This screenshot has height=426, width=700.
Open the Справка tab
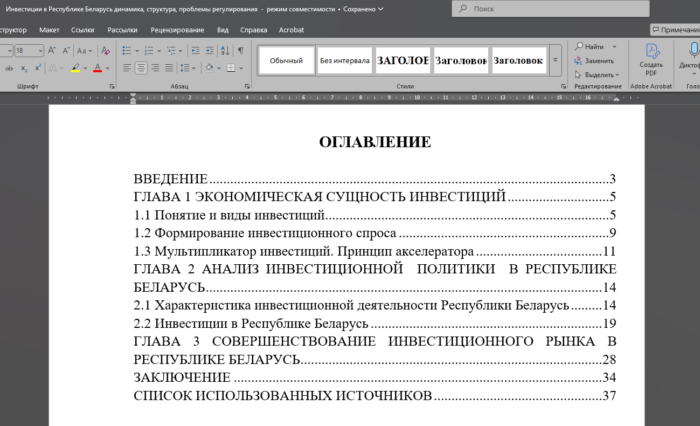(x=254, y=30)
